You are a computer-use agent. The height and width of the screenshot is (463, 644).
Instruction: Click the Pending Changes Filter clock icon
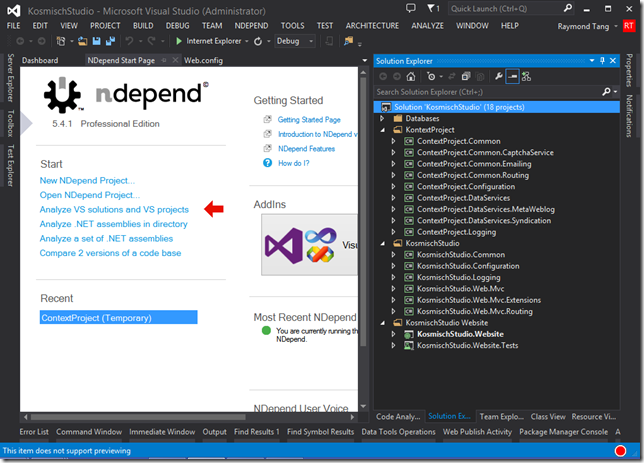(x=431, y=76)
